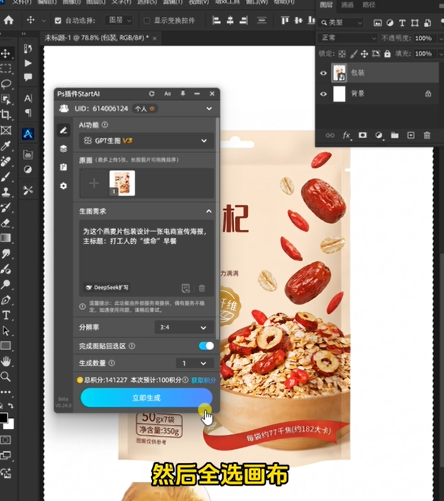
Task: Click inside the 生图需求 prompt text area
Action: click(146, 258)
